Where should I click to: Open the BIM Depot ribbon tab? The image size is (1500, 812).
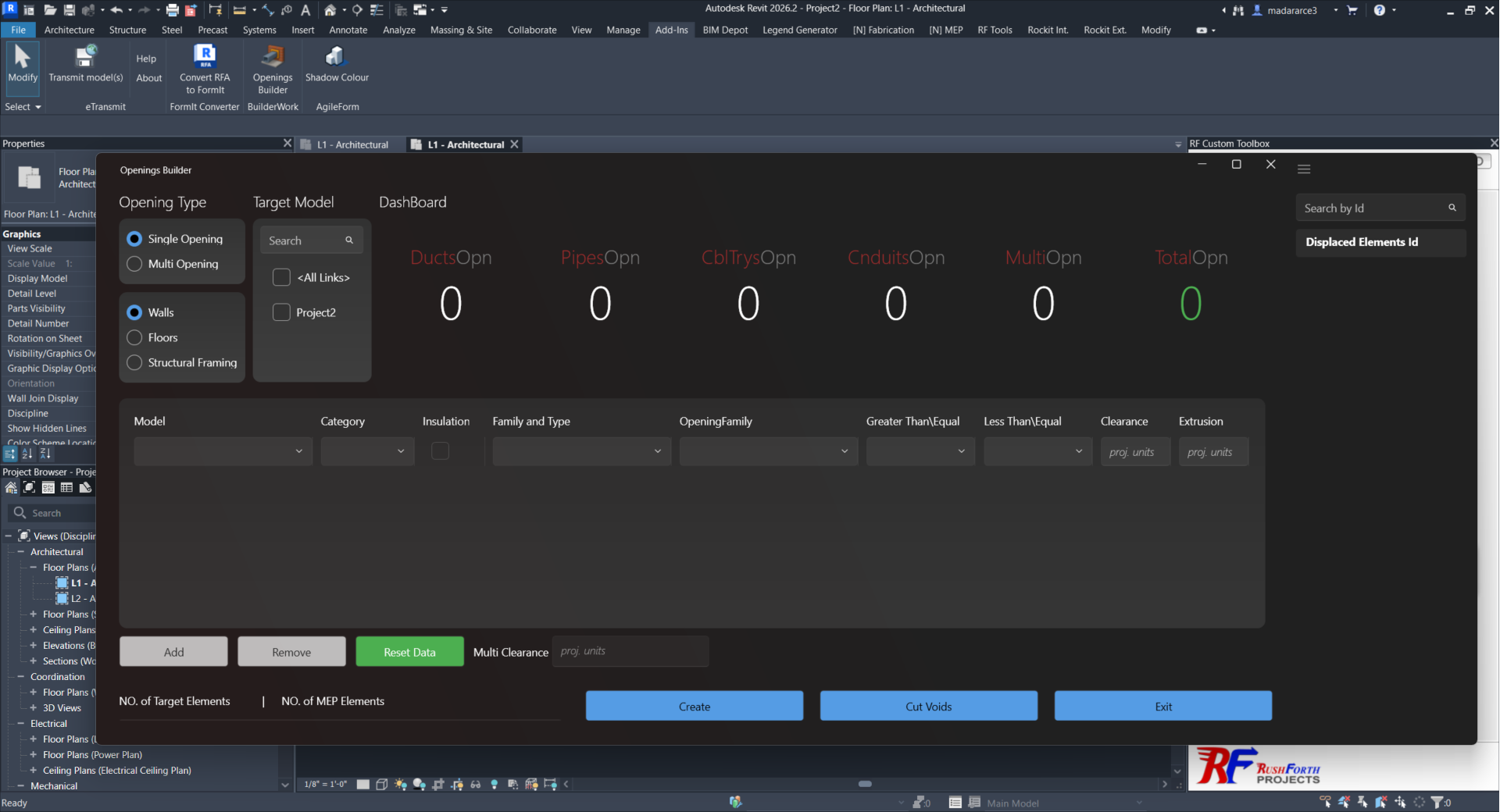pos(725,30)
